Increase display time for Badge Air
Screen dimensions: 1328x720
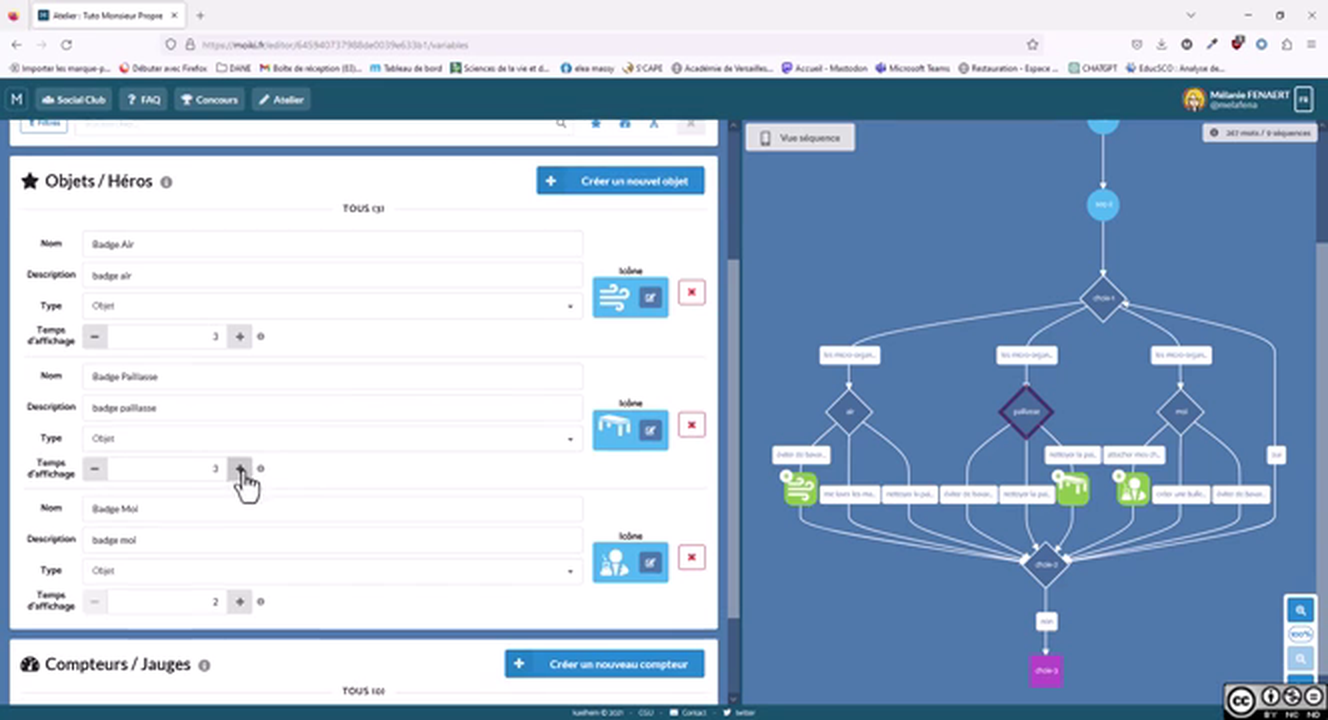(240, 337)
